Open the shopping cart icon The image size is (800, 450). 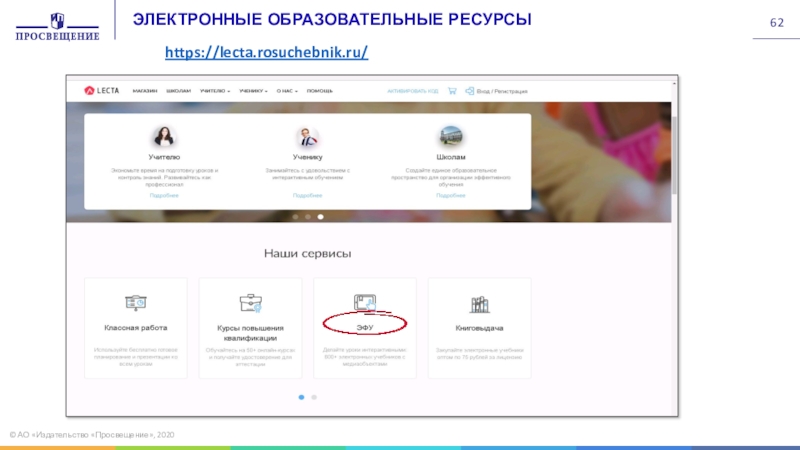tap(452, 91)
